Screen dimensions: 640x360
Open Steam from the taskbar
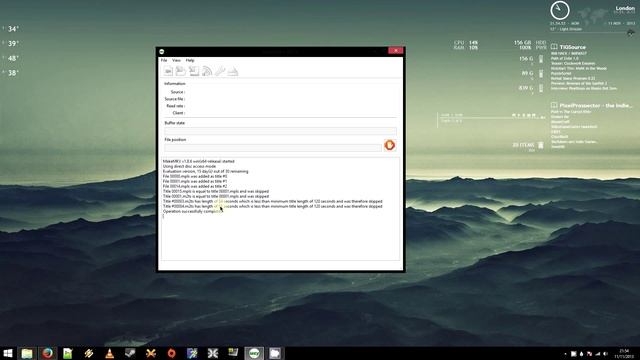[x=130, y=353]
